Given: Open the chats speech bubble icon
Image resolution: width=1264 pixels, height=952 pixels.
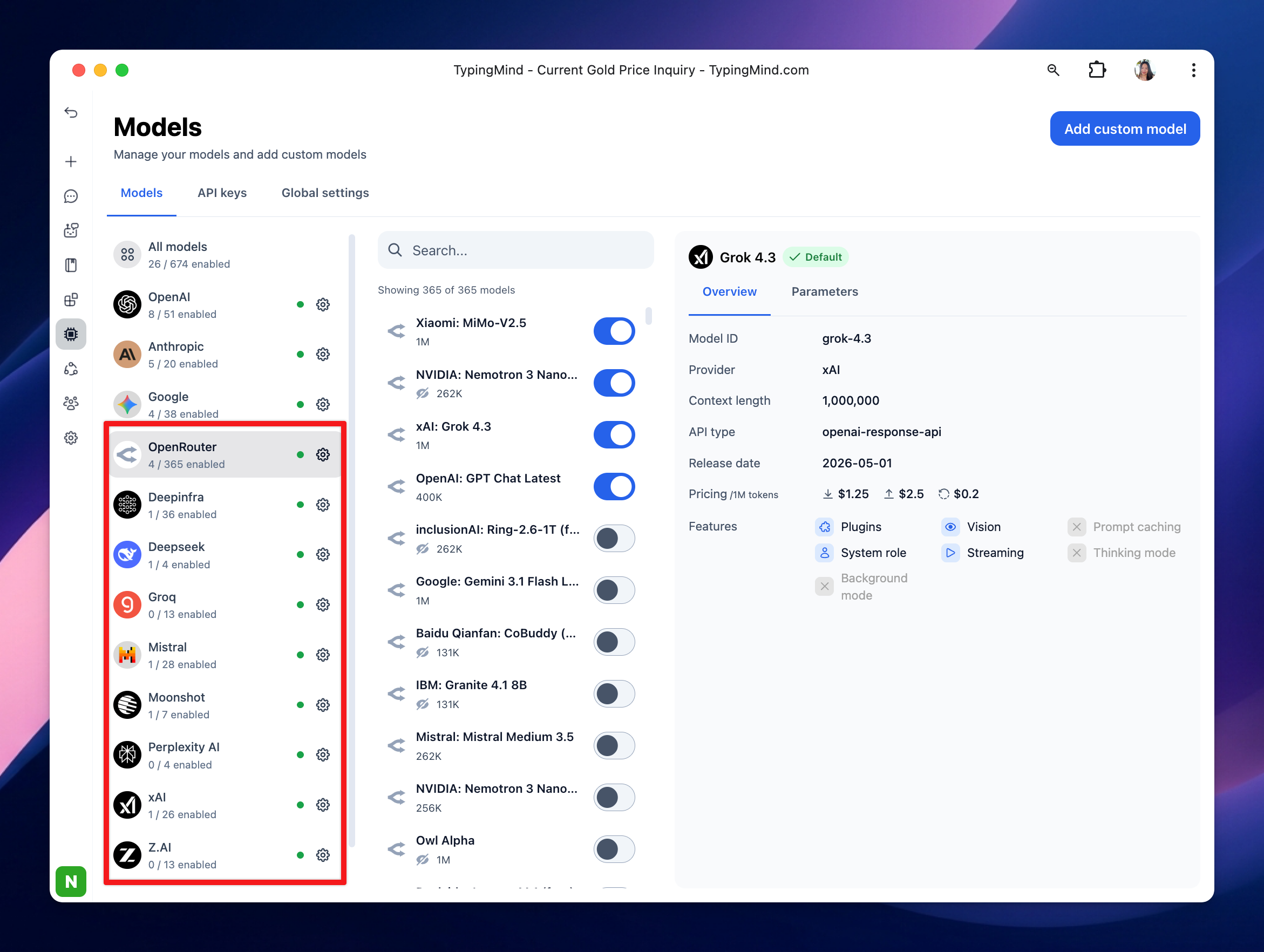Looking at the screenshot, I should point(71,196).
